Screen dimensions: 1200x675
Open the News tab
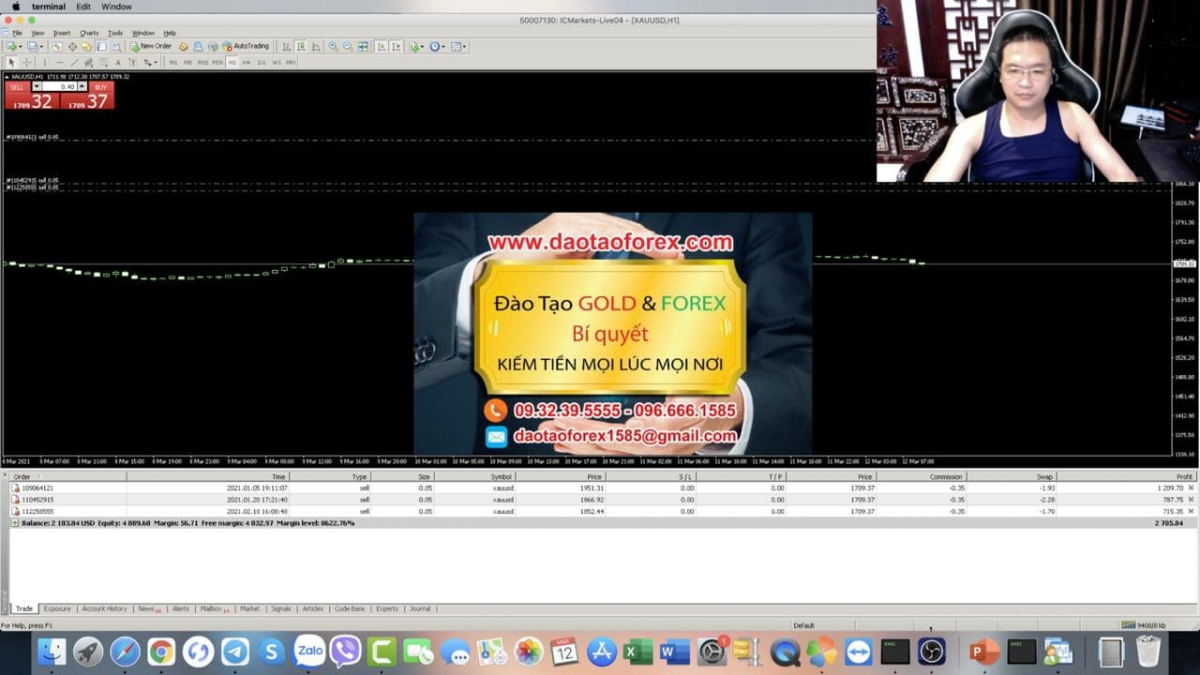pyautogui.click(x=148, y=608)
